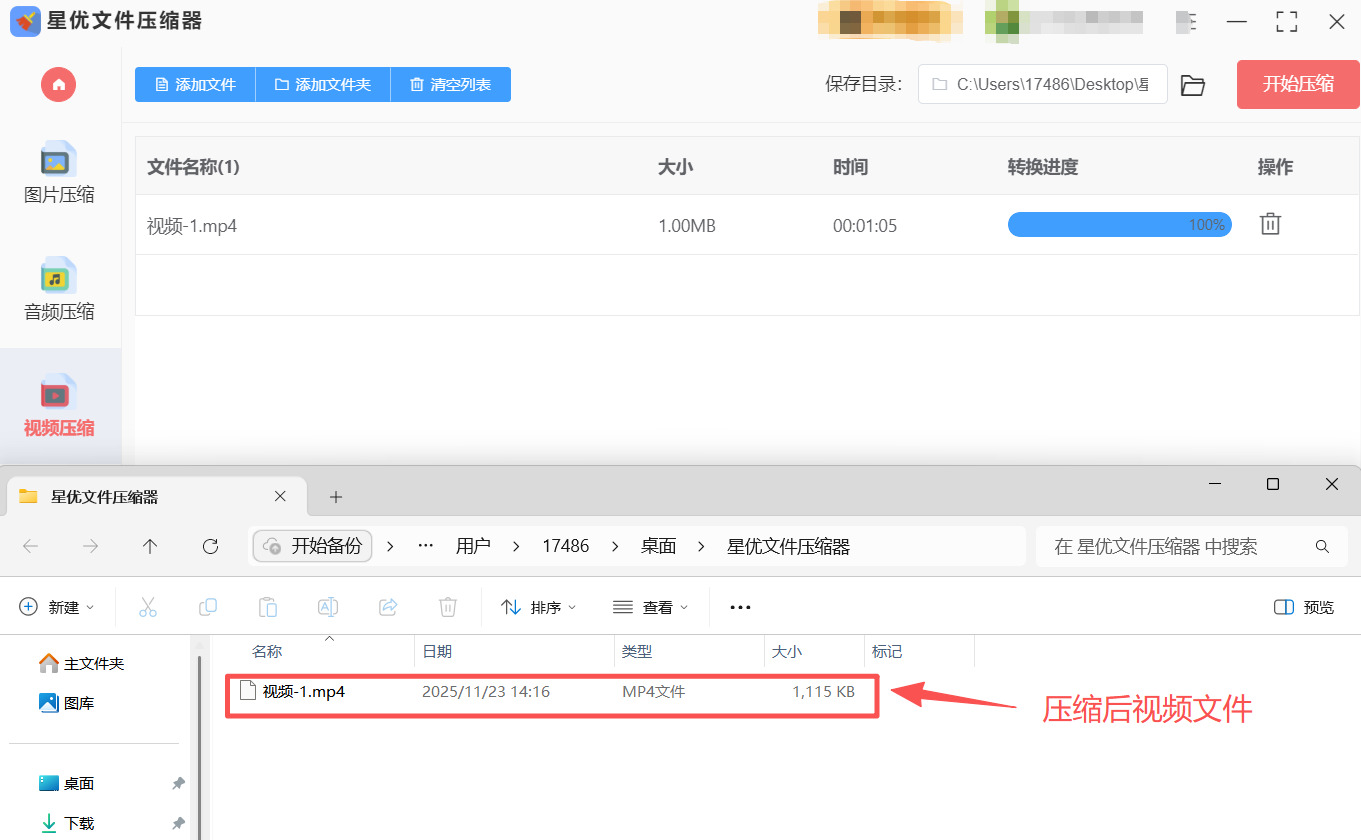Viewport: 1361px width, 840px height.
Task: Navigate to 17486 in the breadcrumb
Action: click(x=566, y=546)
